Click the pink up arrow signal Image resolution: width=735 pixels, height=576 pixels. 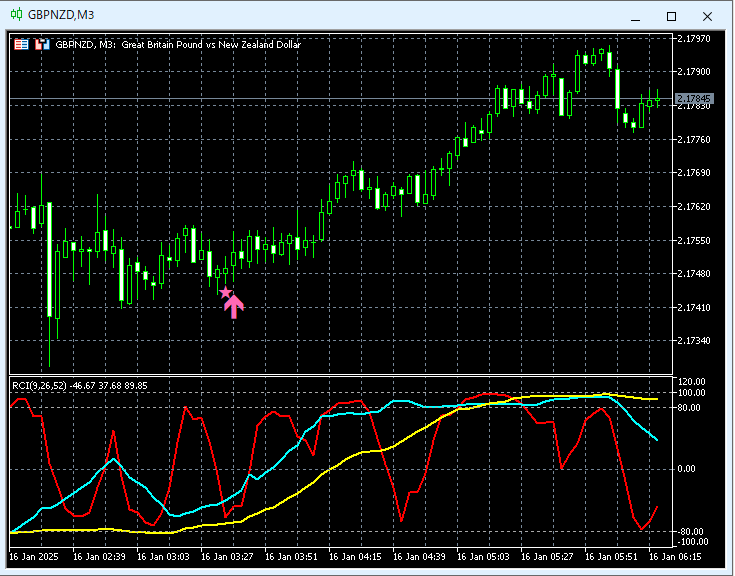click(233, 307)
